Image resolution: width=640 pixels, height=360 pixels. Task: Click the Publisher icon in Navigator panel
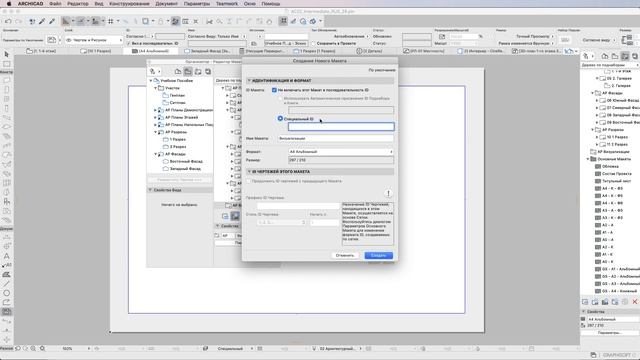(635, 56)
